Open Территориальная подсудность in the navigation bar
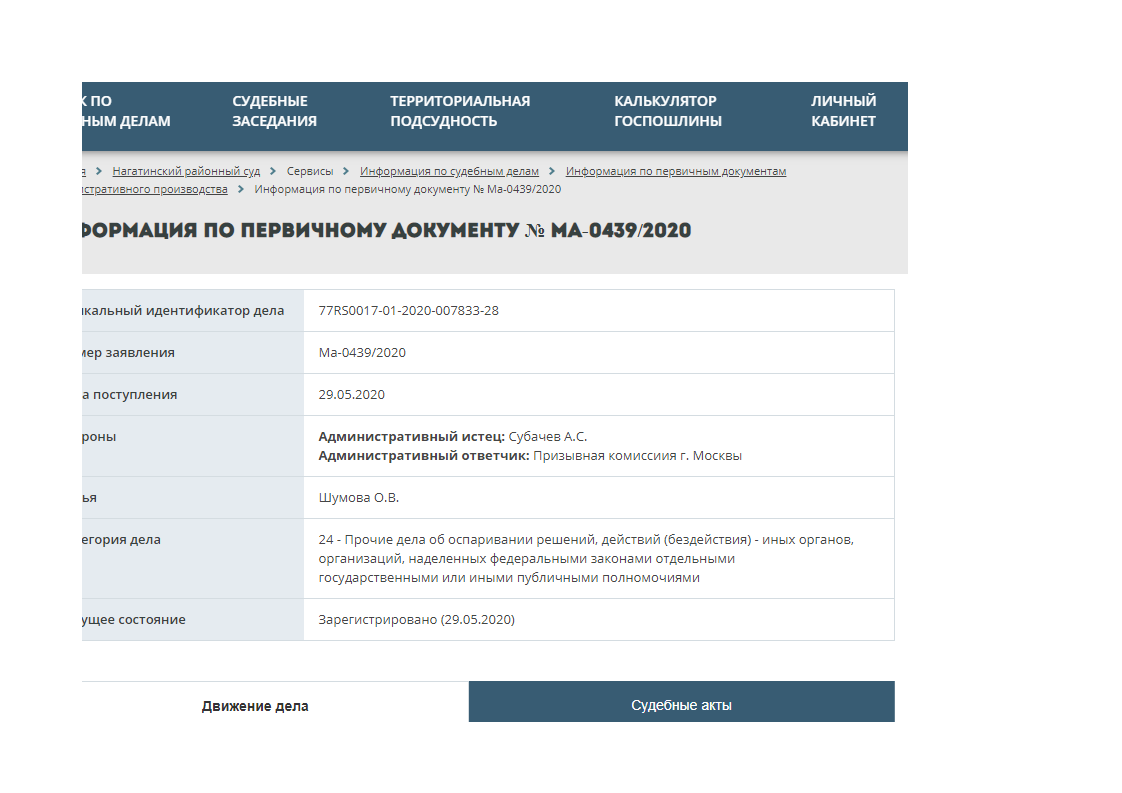The image size is (1122, 793). (x=459, y=111)
